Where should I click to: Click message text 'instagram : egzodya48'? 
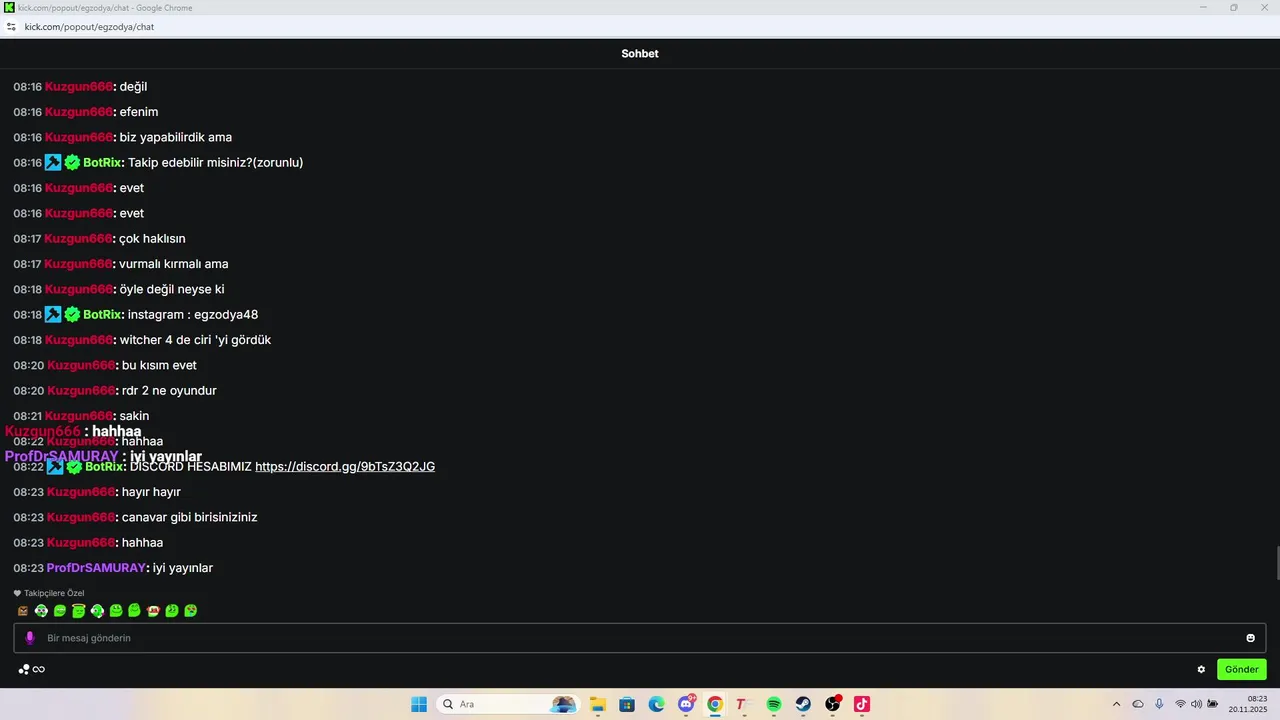[x=193, y=314]
